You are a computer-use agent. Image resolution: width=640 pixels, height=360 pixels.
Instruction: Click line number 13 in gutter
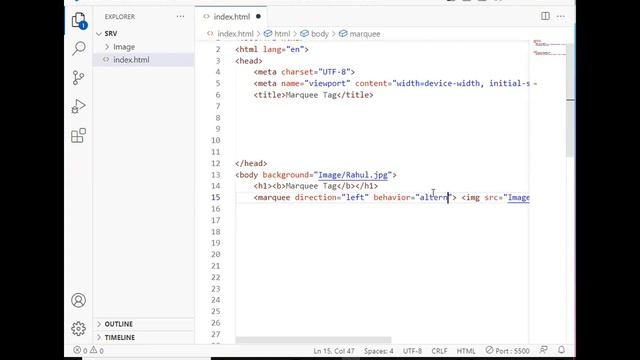[x=216, y=175]
